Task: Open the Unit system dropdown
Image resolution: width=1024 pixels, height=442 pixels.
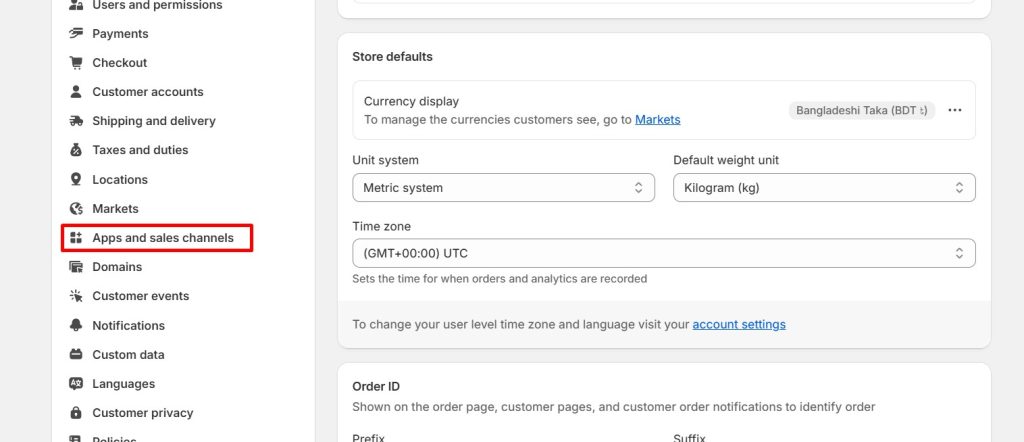Action: [x=504, y=187]
